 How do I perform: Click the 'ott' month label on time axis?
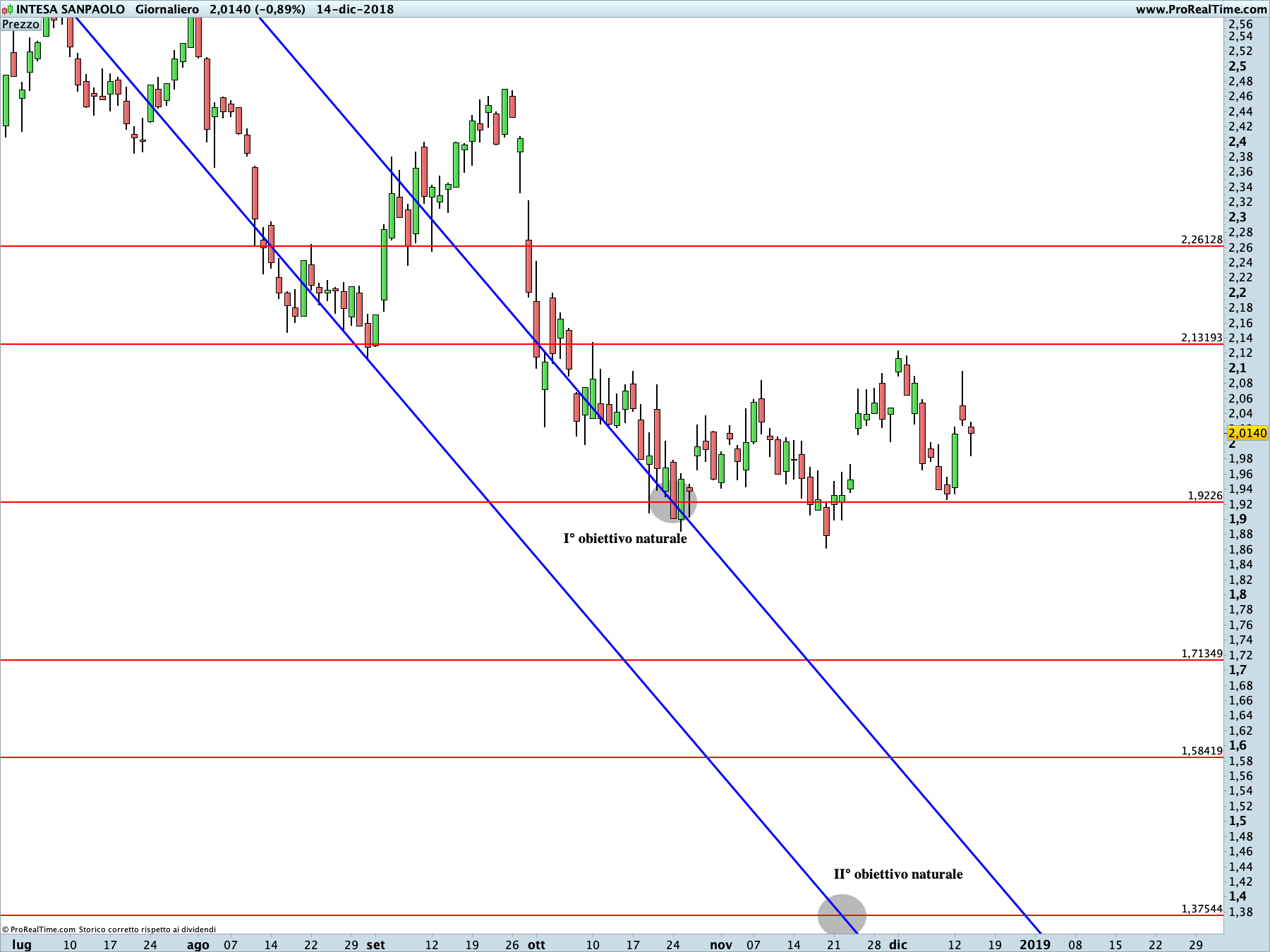(536, 945)
